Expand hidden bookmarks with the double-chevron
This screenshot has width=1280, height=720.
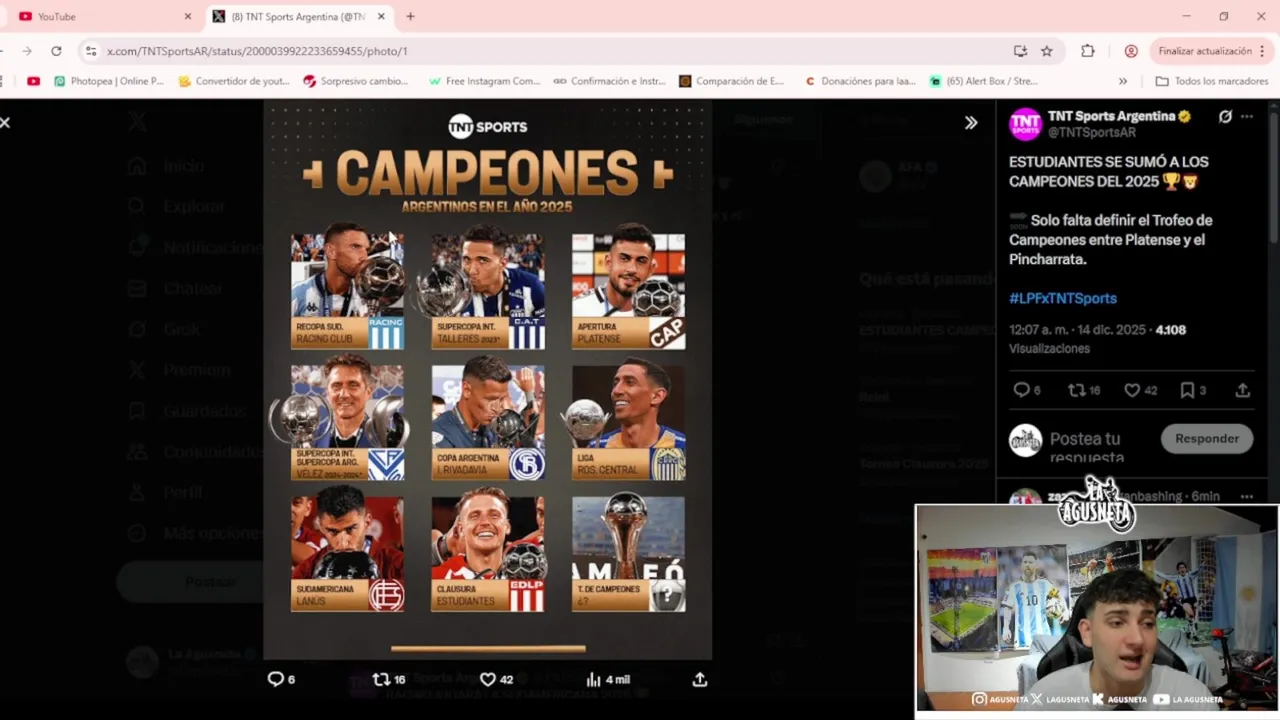click(x=1122, y=81)
